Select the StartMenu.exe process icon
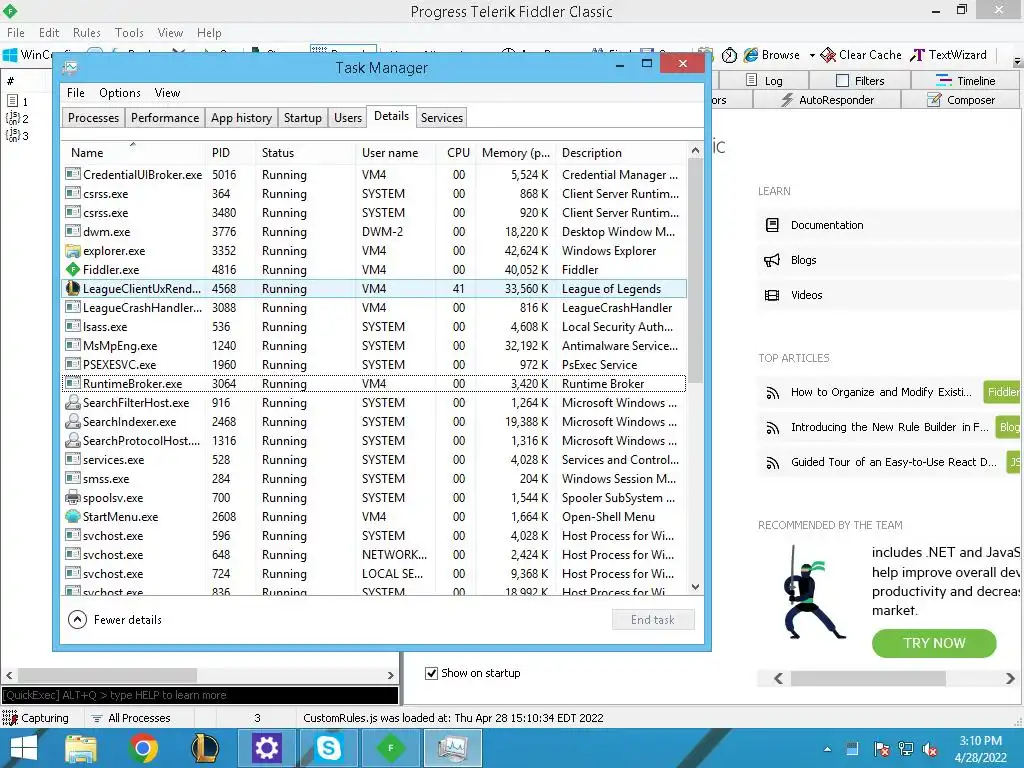This screenshot has height=768, width=1024. click(x=72, y=517)
